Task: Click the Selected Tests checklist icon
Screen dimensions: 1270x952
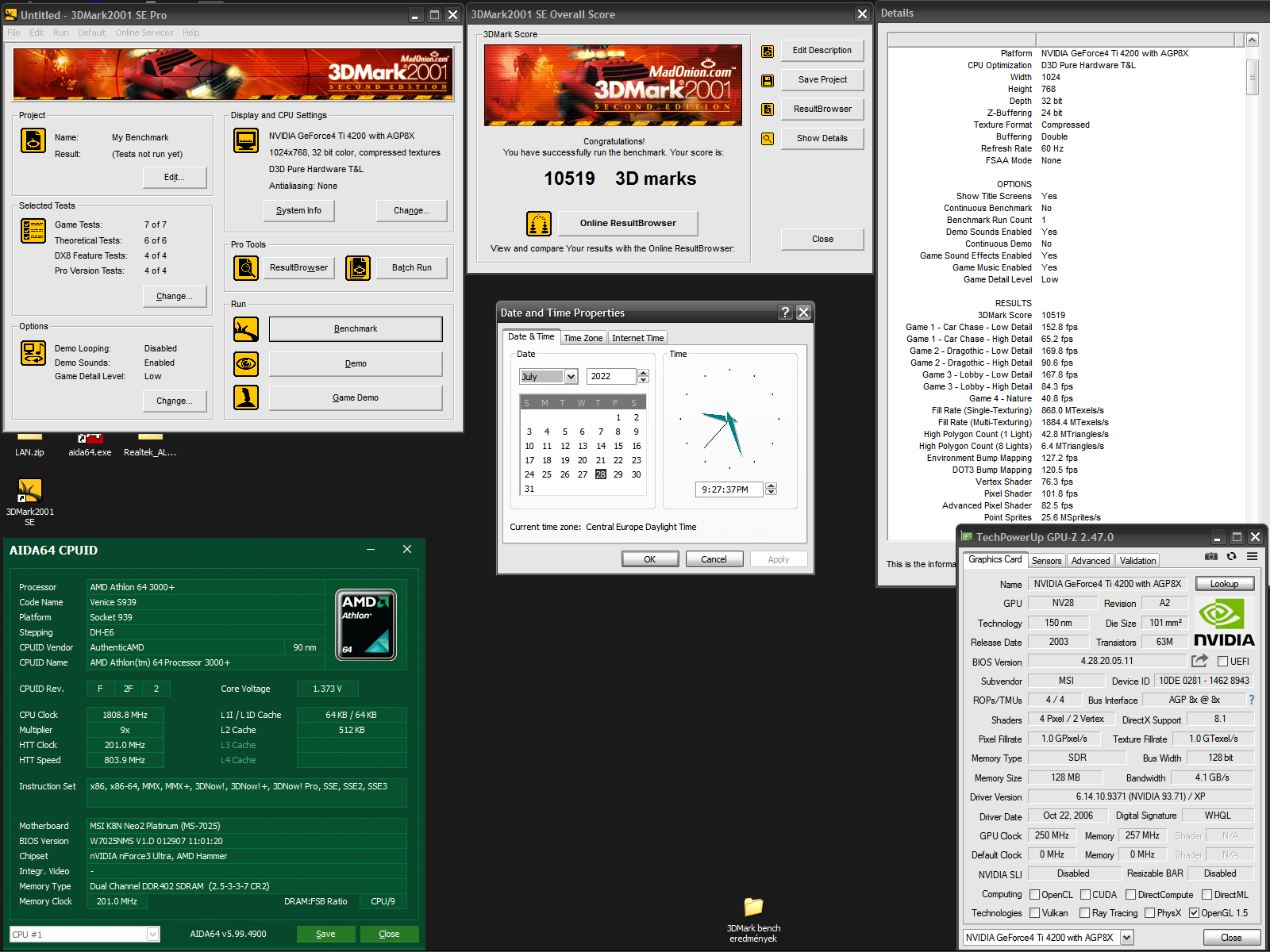Action: coord(33,231)
